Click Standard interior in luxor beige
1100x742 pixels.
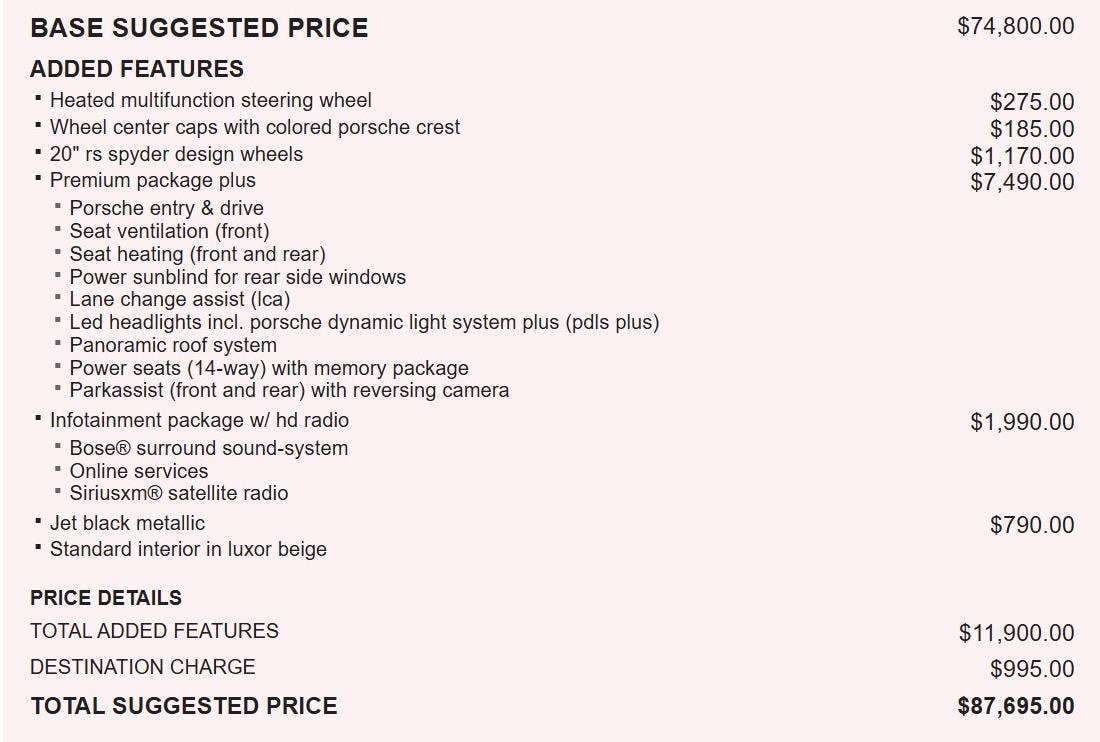pos(188,549)
